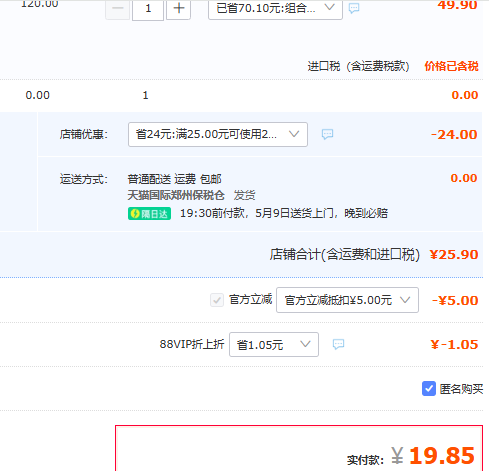
Task: Open the 已省70.10元 combo discount dropdown
Action: [x=275, y=9]
